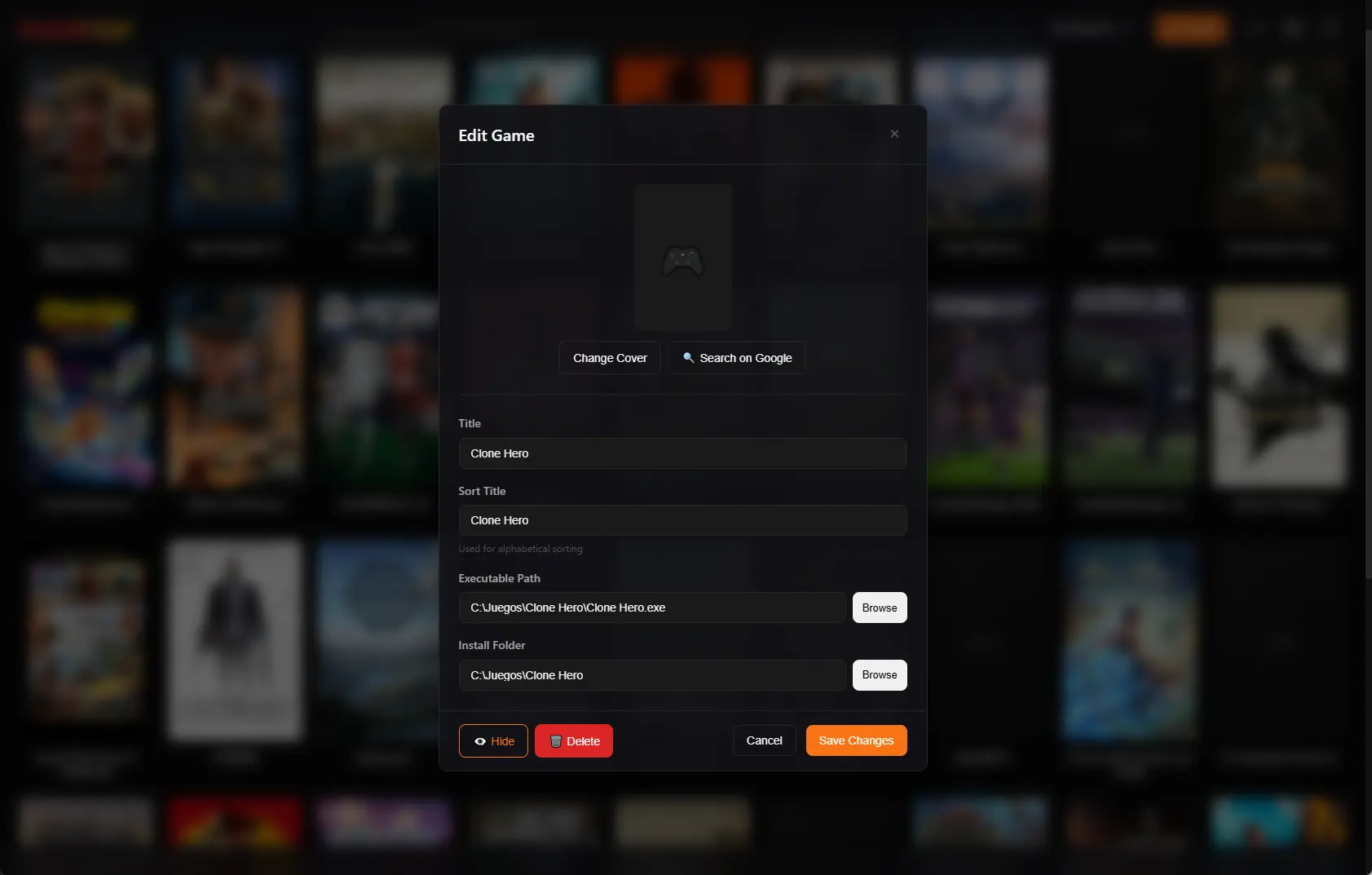Search for the cover on Google

click(737, 358)
